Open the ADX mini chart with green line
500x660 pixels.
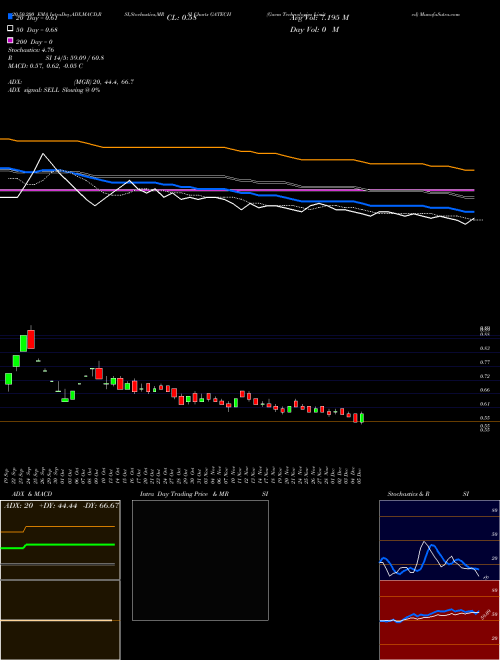click(60, 540)
